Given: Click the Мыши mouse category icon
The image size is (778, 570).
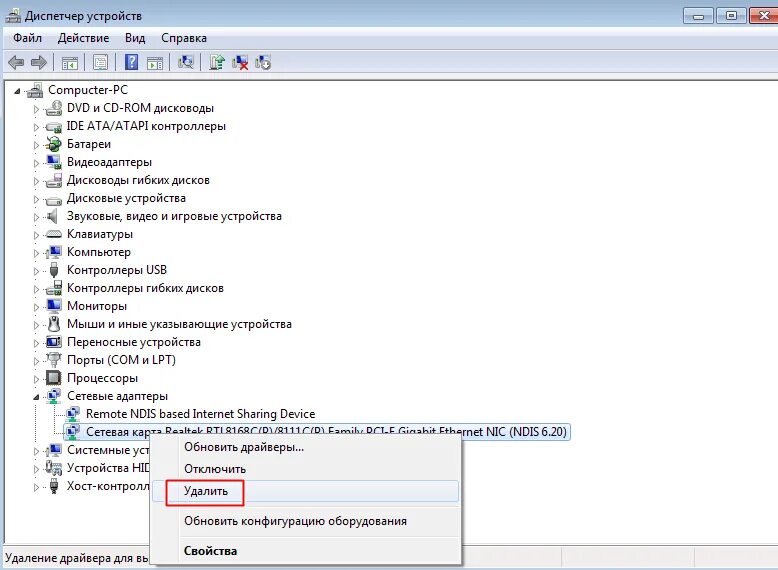Looking at the screenshot, I should (54, 324).
